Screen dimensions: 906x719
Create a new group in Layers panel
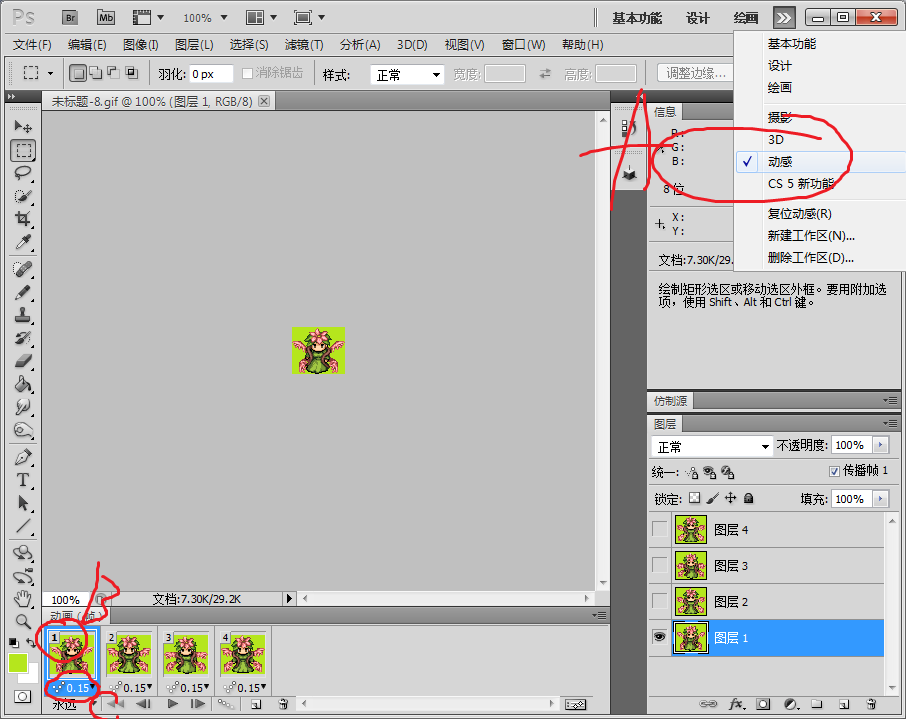tap(816, 704)
